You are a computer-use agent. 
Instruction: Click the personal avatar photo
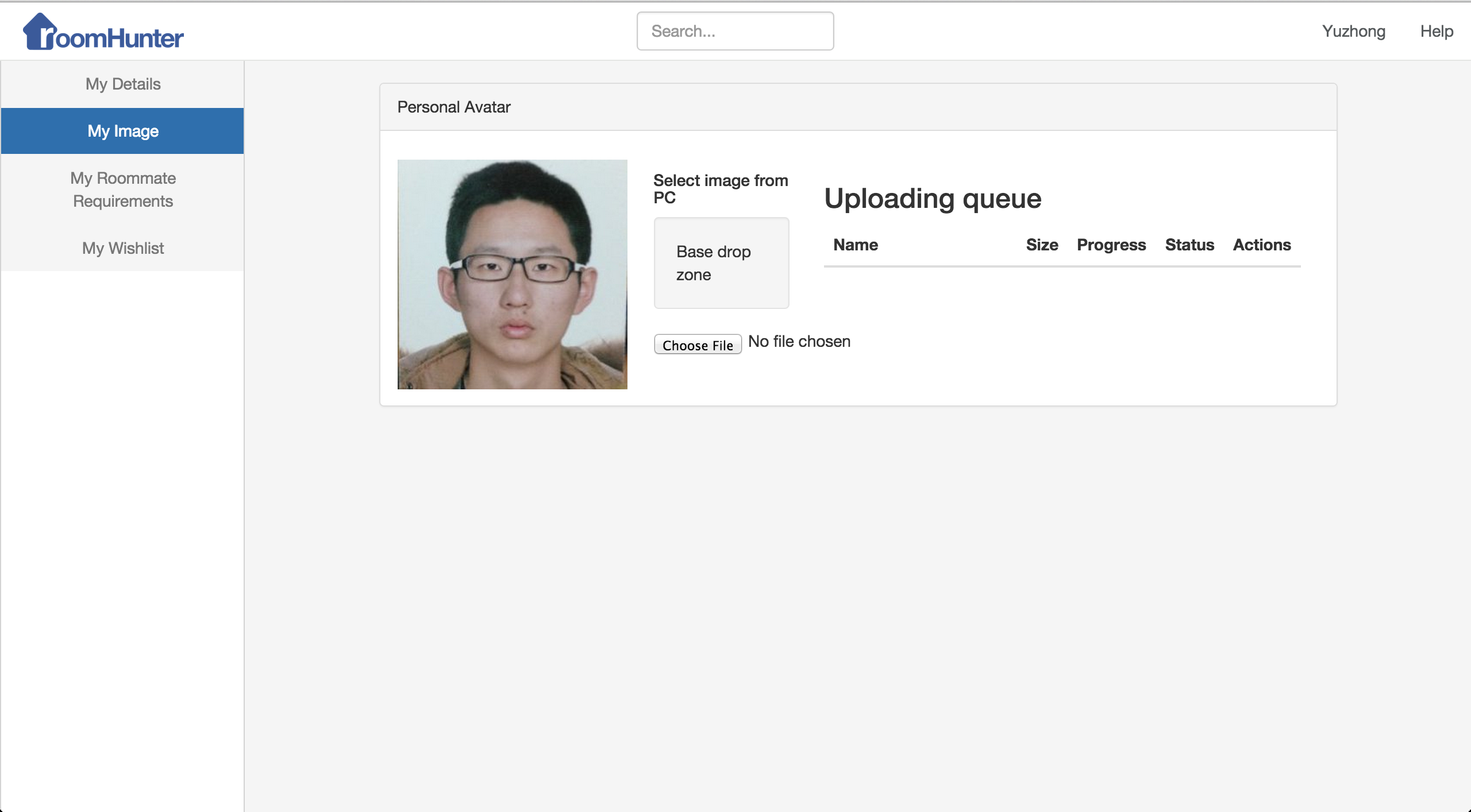click(x=512, y=274)
